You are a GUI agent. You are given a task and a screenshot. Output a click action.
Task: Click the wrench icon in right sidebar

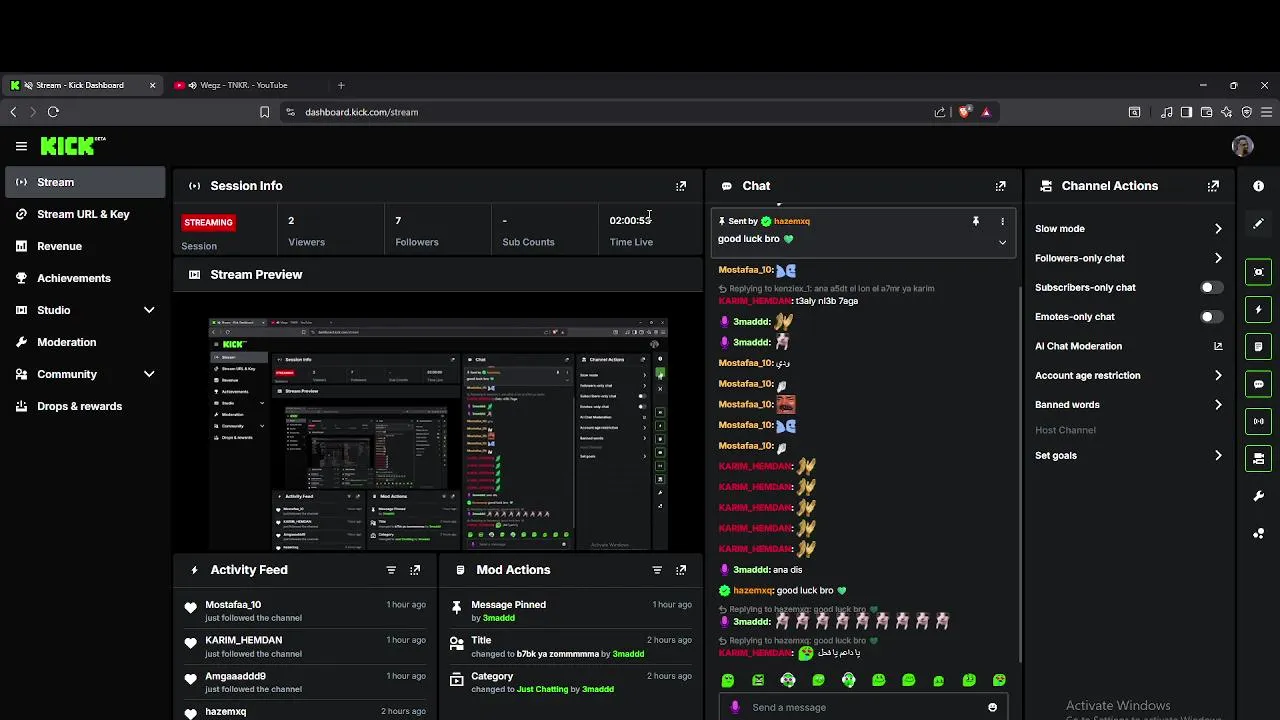[1258, 496]
